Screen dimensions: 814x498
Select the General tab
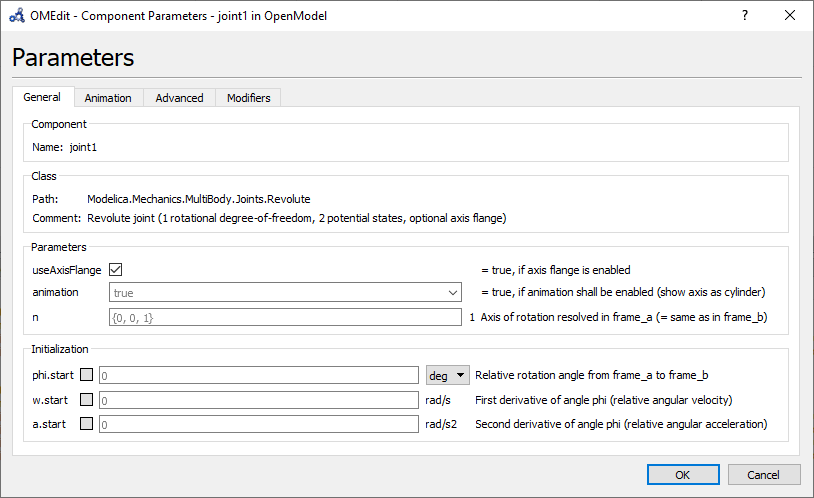[x=42, y=97]
